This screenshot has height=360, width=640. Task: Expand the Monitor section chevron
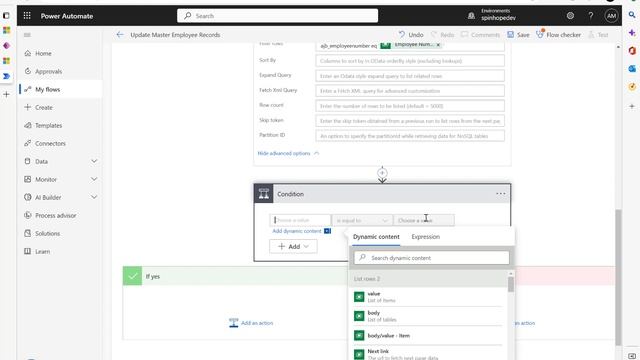(94, 179)
